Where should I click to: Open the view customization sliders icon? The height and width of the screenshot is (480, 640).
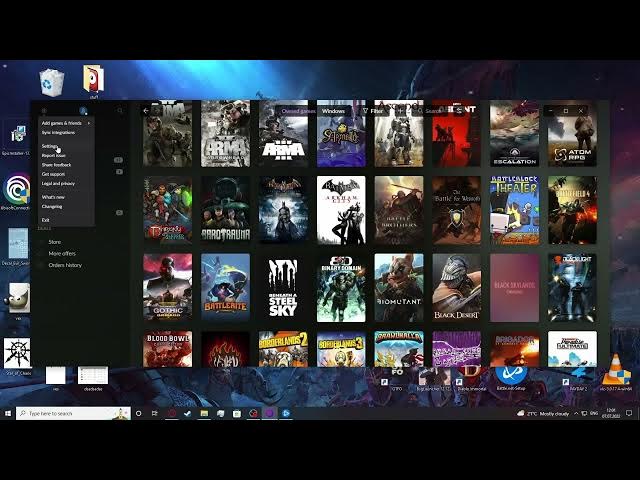tap(459, 111)
